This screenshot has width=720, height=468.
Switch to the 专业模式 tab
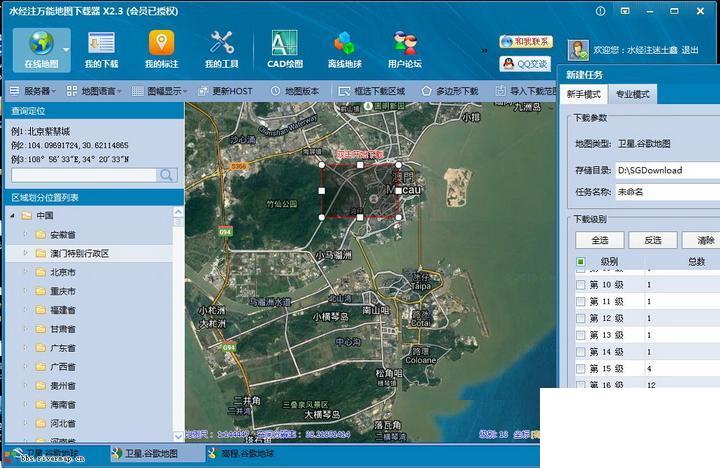tap(632, 94)
